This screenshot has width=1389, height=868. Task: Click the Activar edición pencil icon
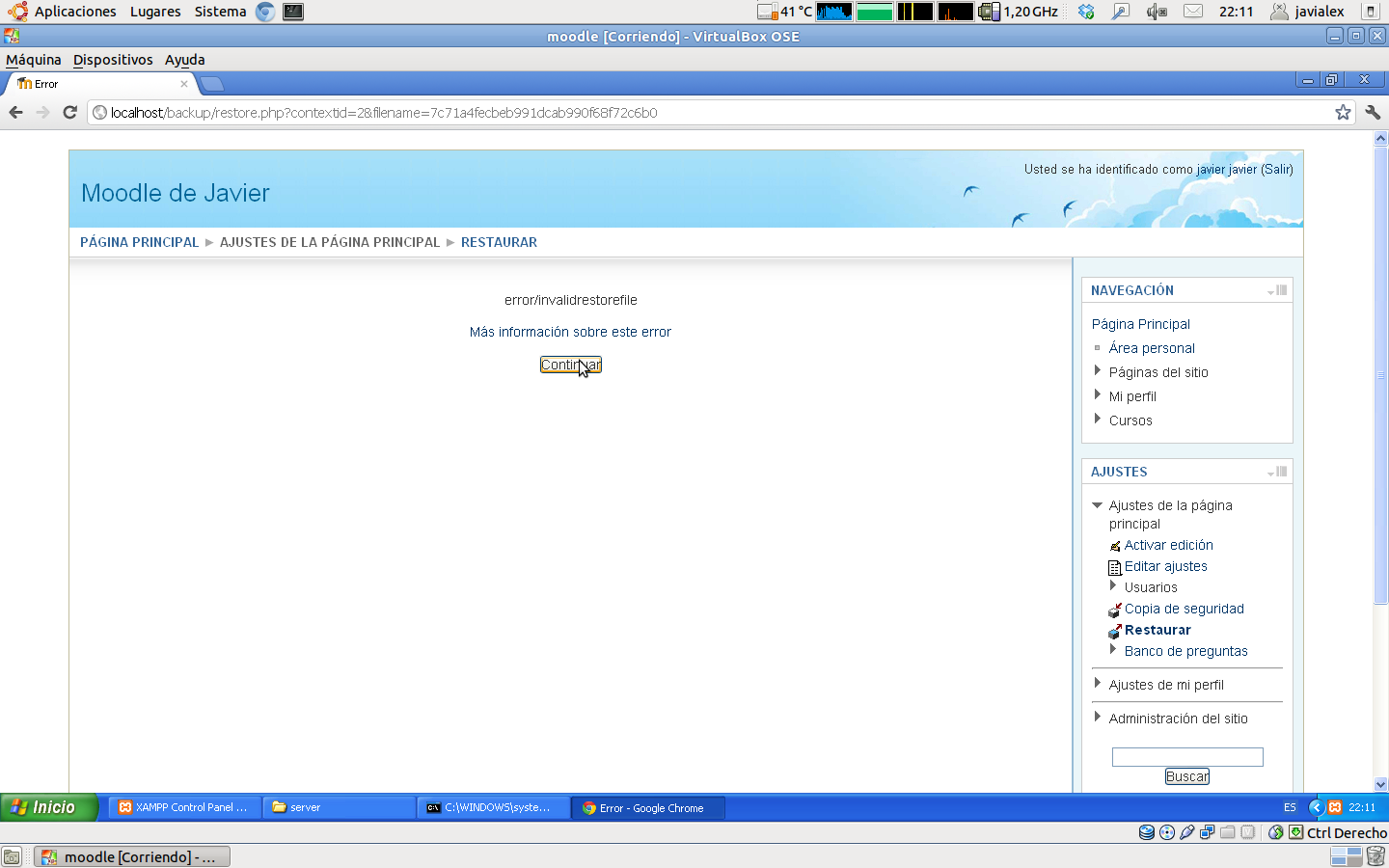point(1115,546)
